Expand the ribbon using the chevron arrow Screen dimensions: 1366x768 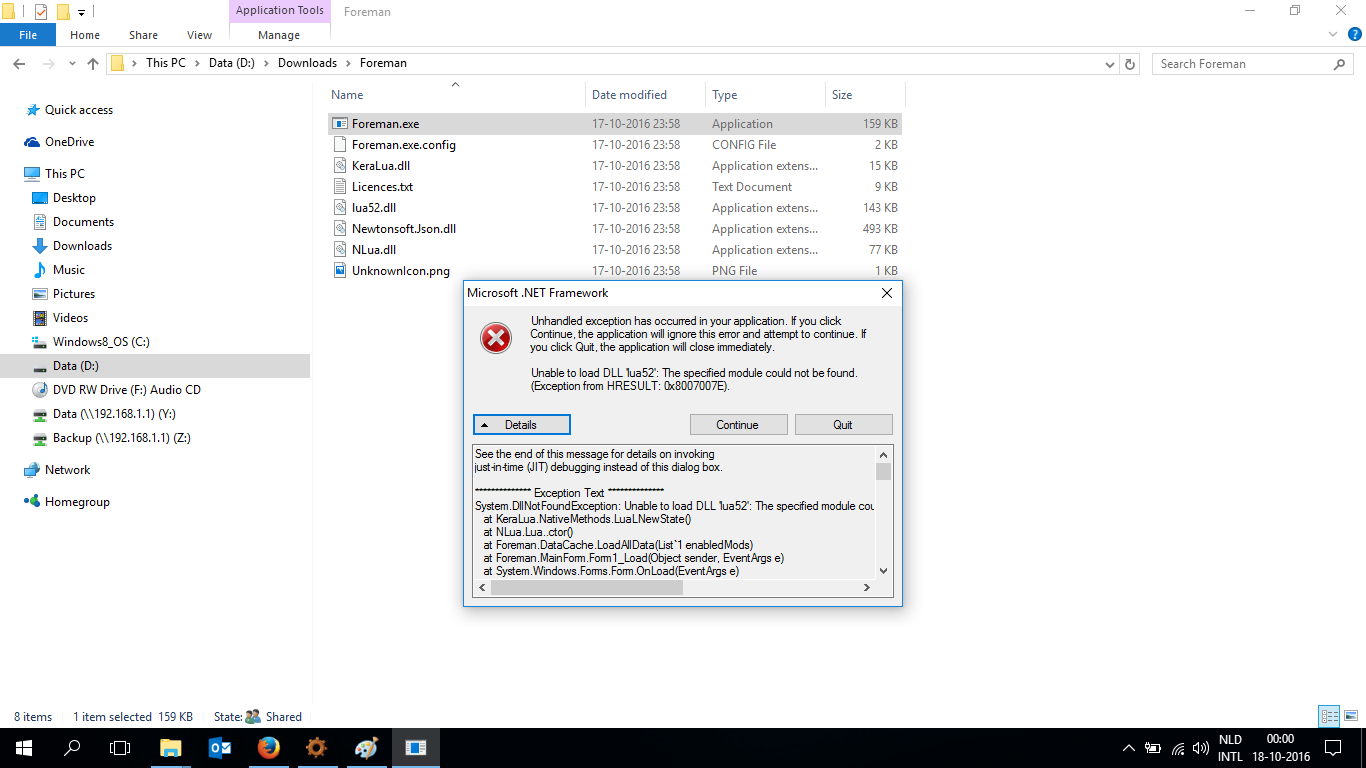click(1333, 35)
